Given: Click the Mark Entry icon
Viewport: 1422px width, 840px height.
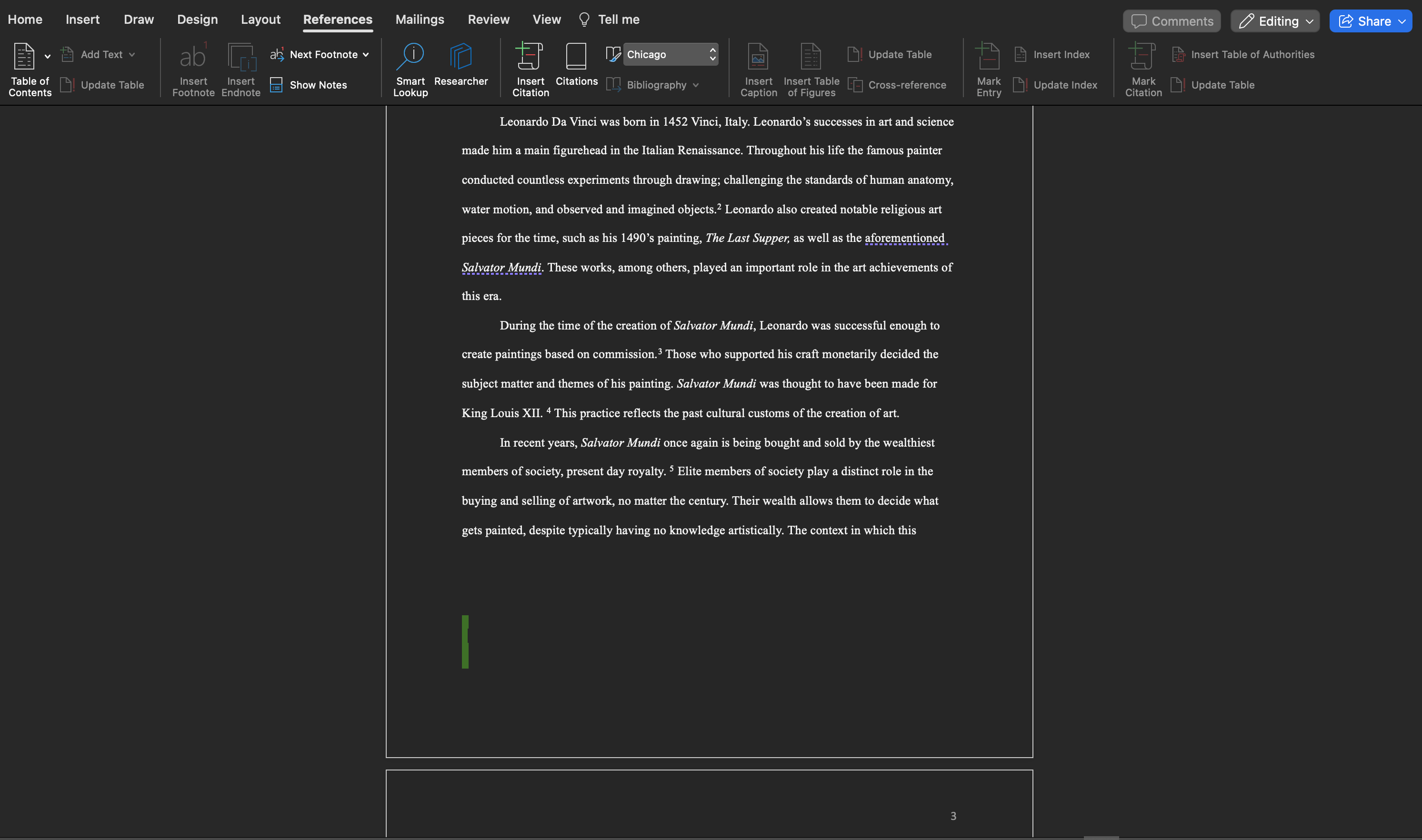Looking at the screenshot, I should tap(988, 68).
